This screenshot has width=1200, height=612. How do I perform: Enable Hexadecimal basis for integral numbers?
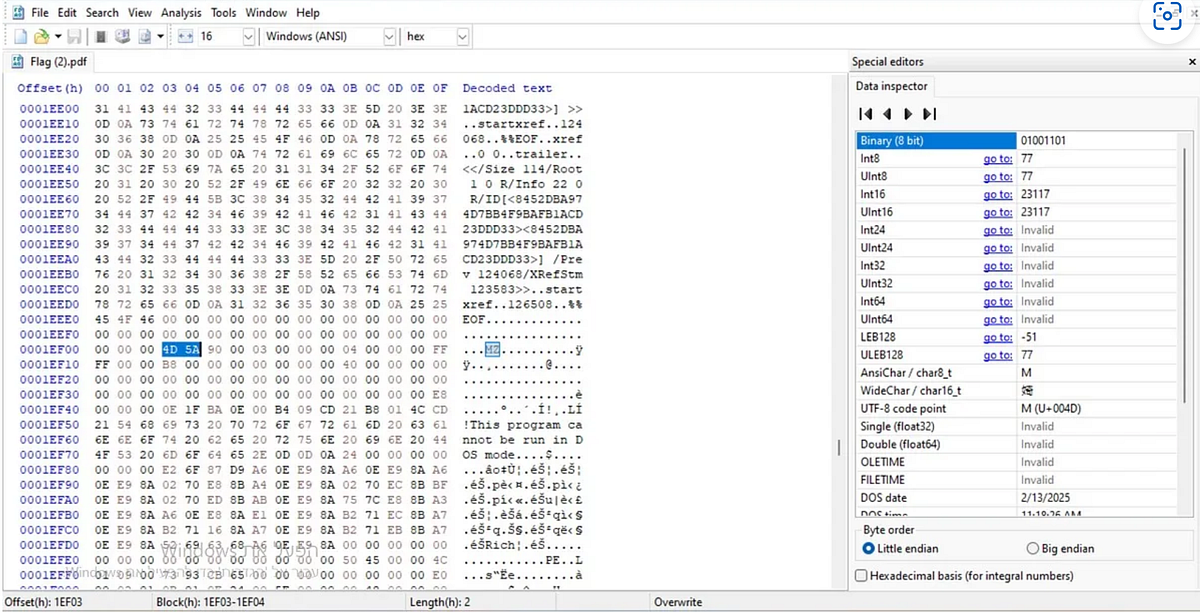pos(860,575)
